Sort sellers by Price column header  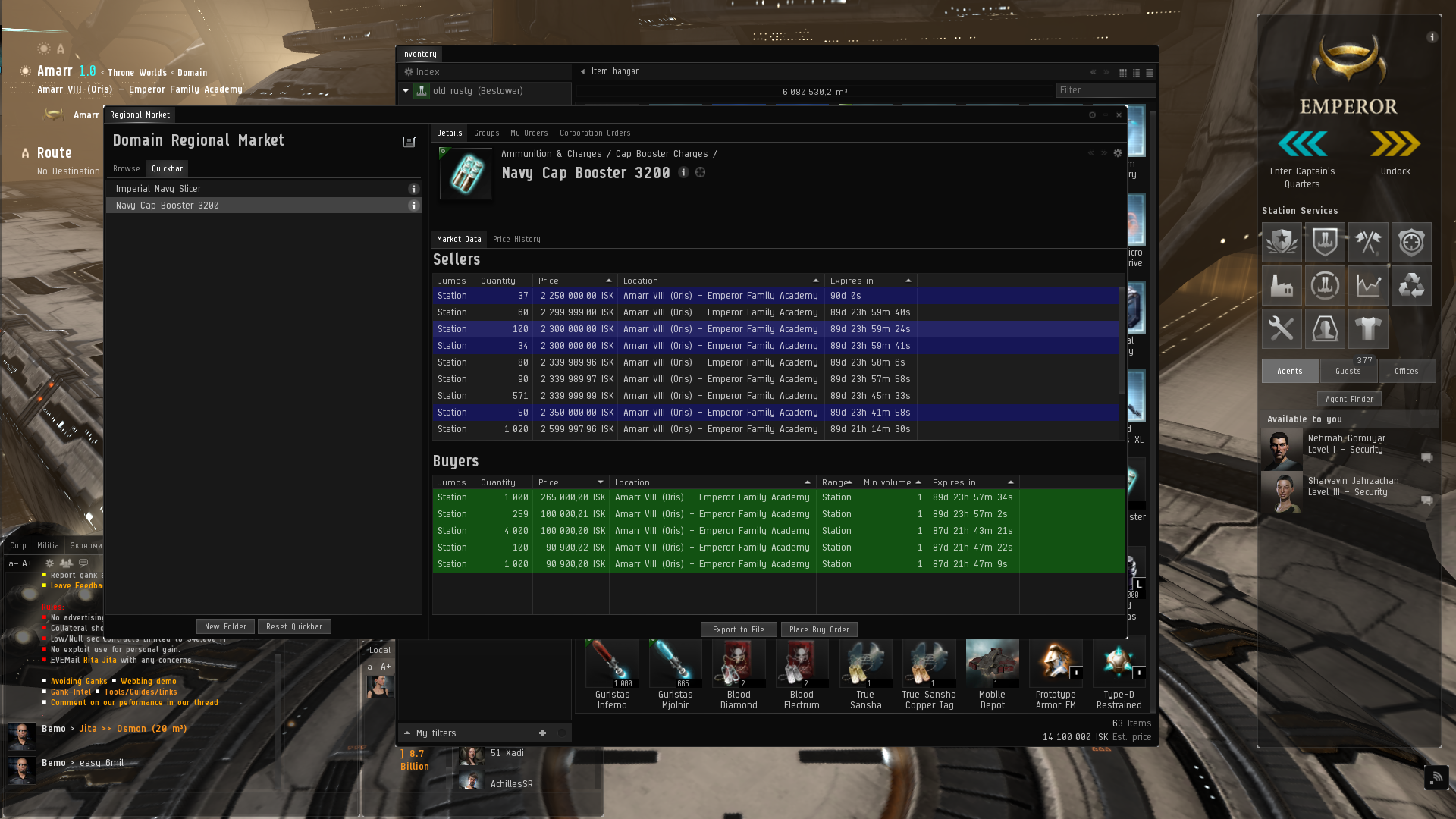tap(575, 281)
